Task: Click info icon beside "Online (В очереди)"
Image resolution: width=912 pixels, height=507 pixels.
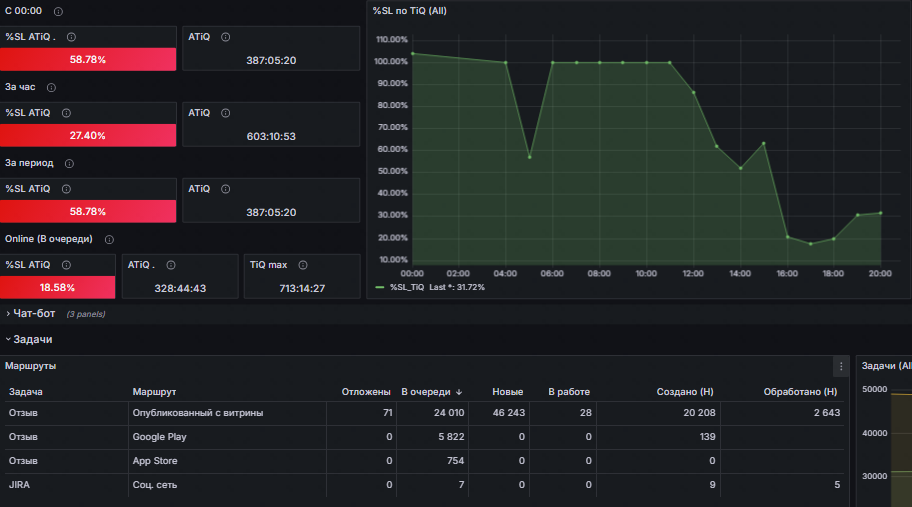Action: click(109, 239)
